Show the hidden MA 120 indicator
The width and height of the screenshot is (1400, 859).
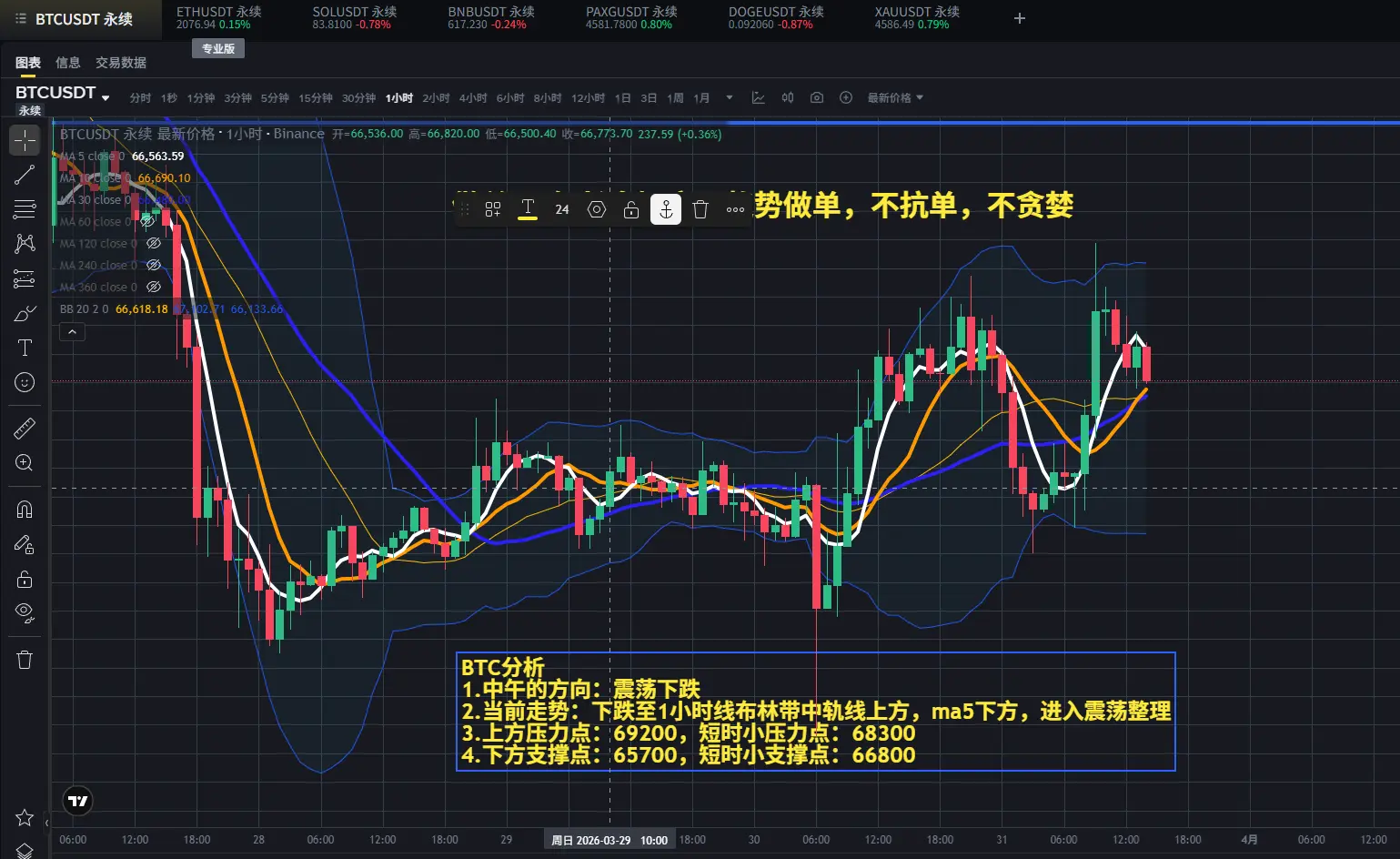(154, 243)
